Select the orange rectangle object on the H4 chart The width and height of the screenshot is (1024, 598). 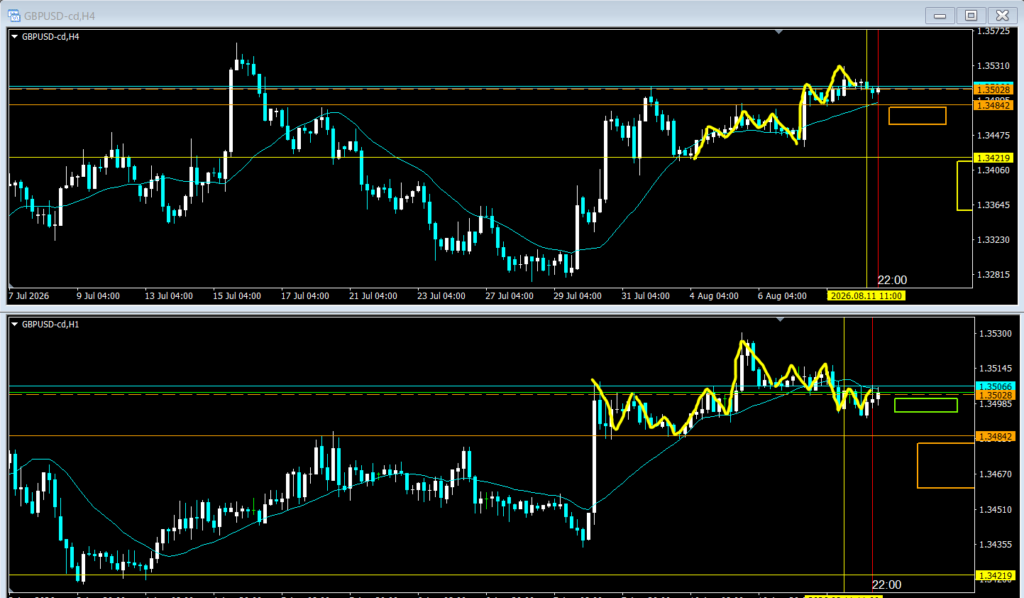click(x=917, y=116)
